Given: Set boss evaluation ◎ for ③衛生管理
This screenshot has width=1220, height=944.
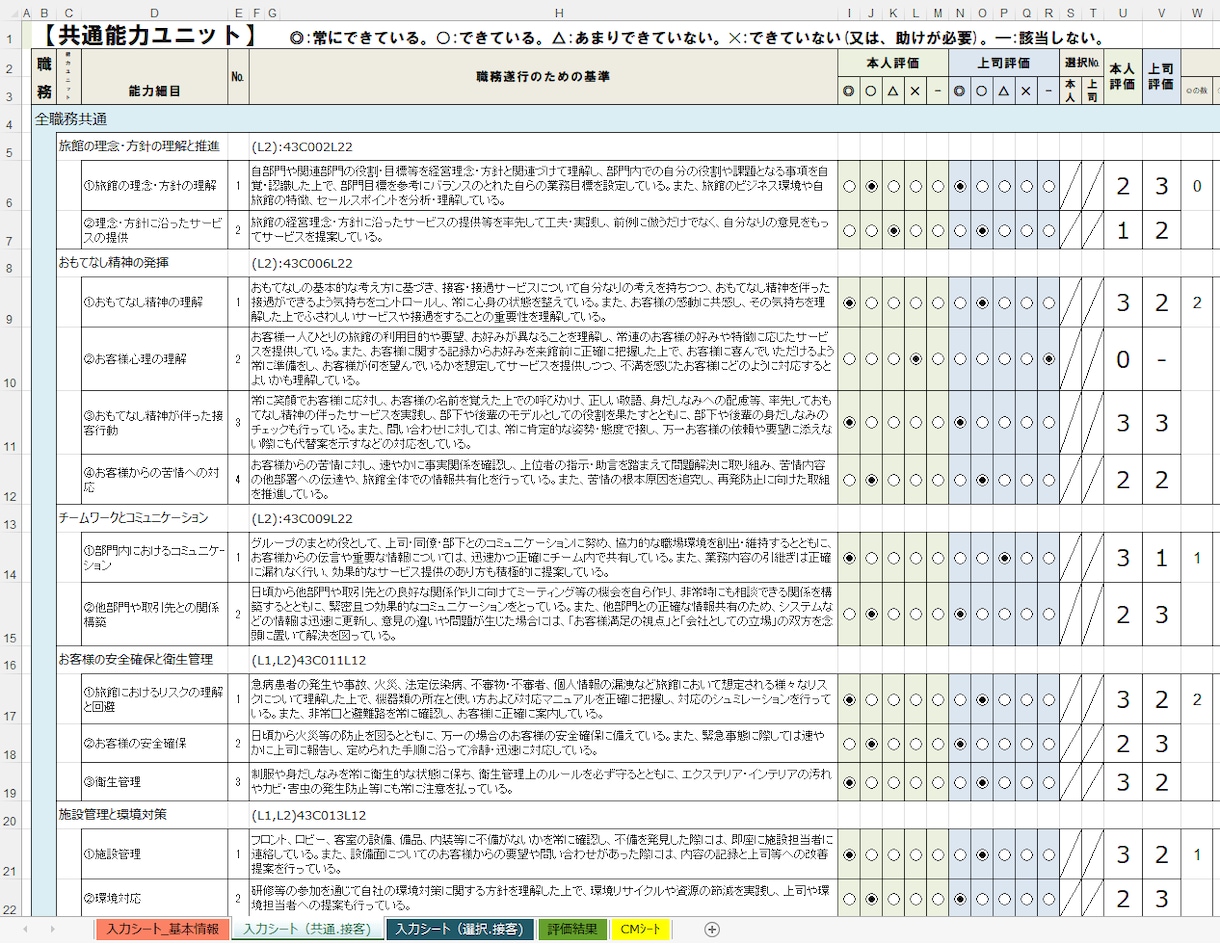Looking at the screenshot, I should 960,782.
